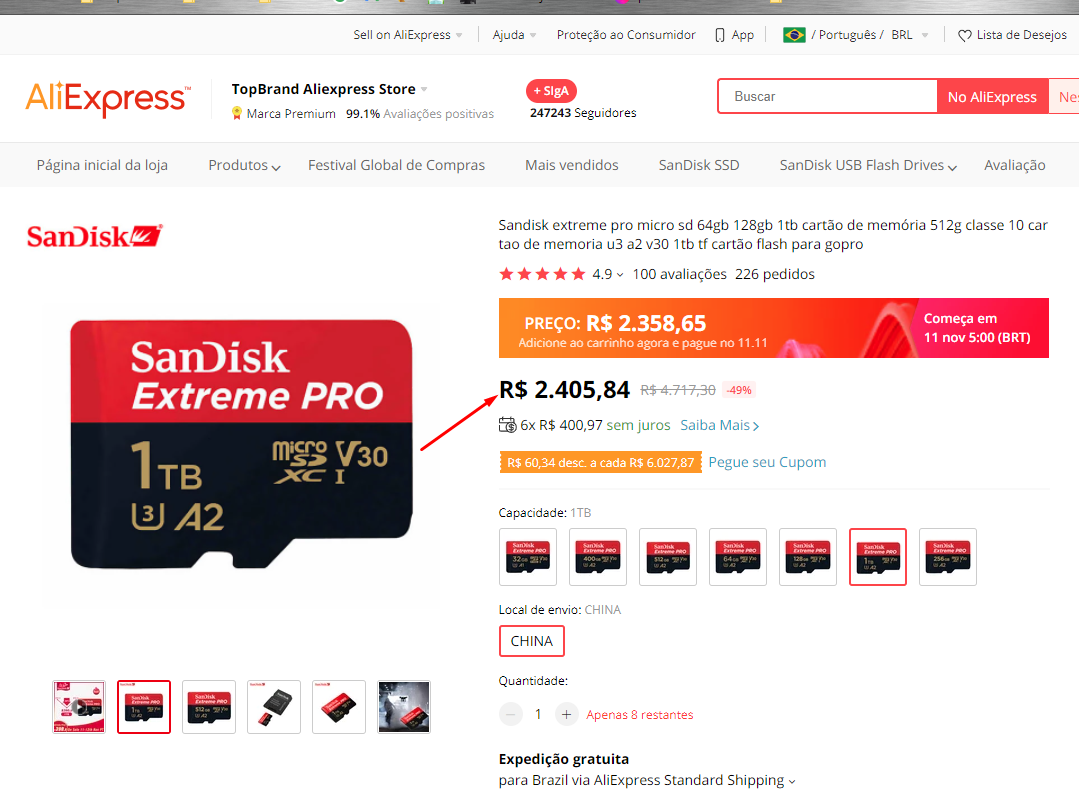Click the installment payment calendar icon
Screen dimensions: 1079x798
[507, 425]
